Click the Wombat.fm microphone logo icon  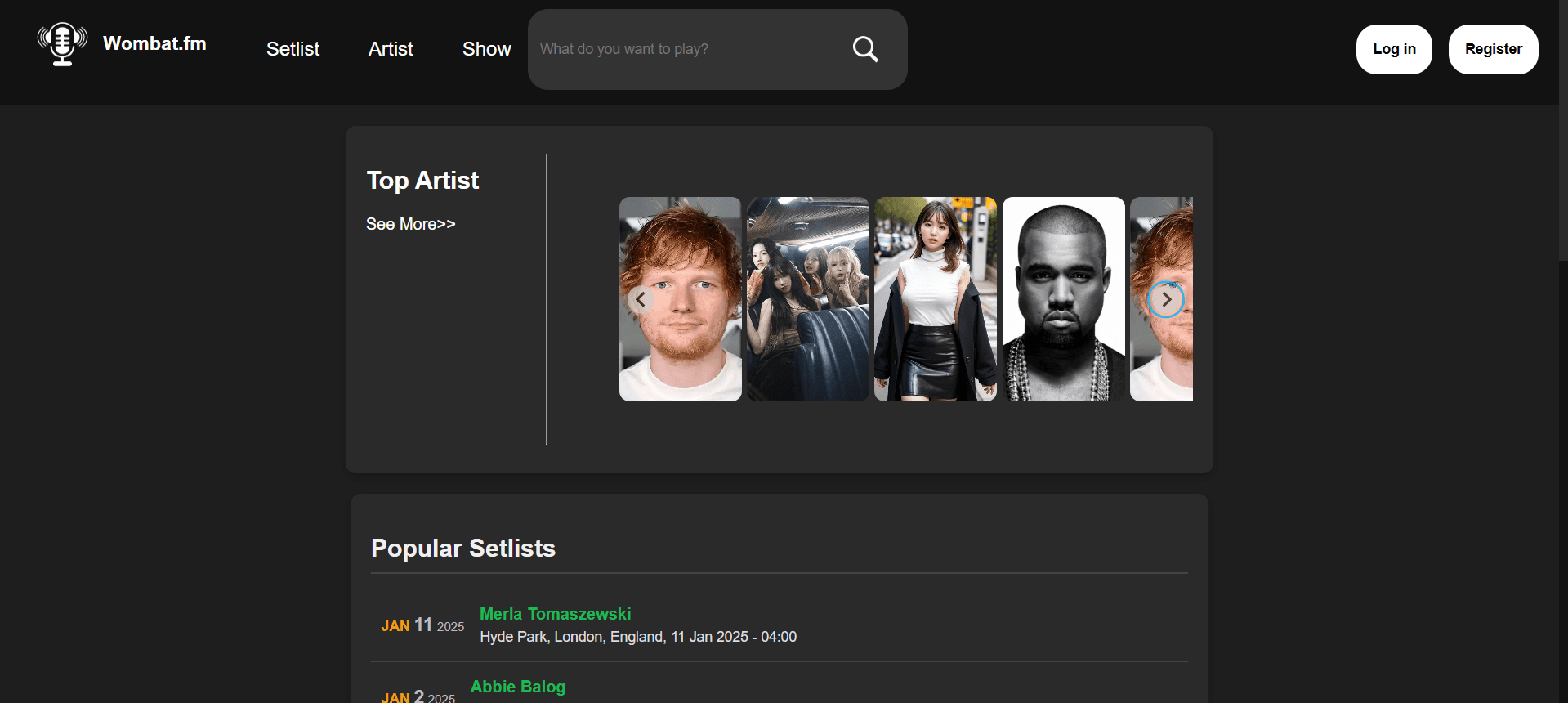pos(62,44)
